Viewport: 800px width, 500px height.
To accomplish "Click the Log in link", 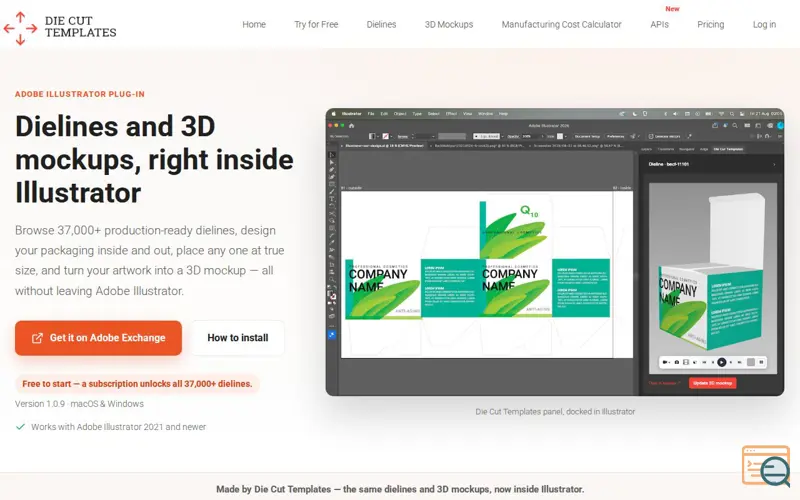I will 764,24.
